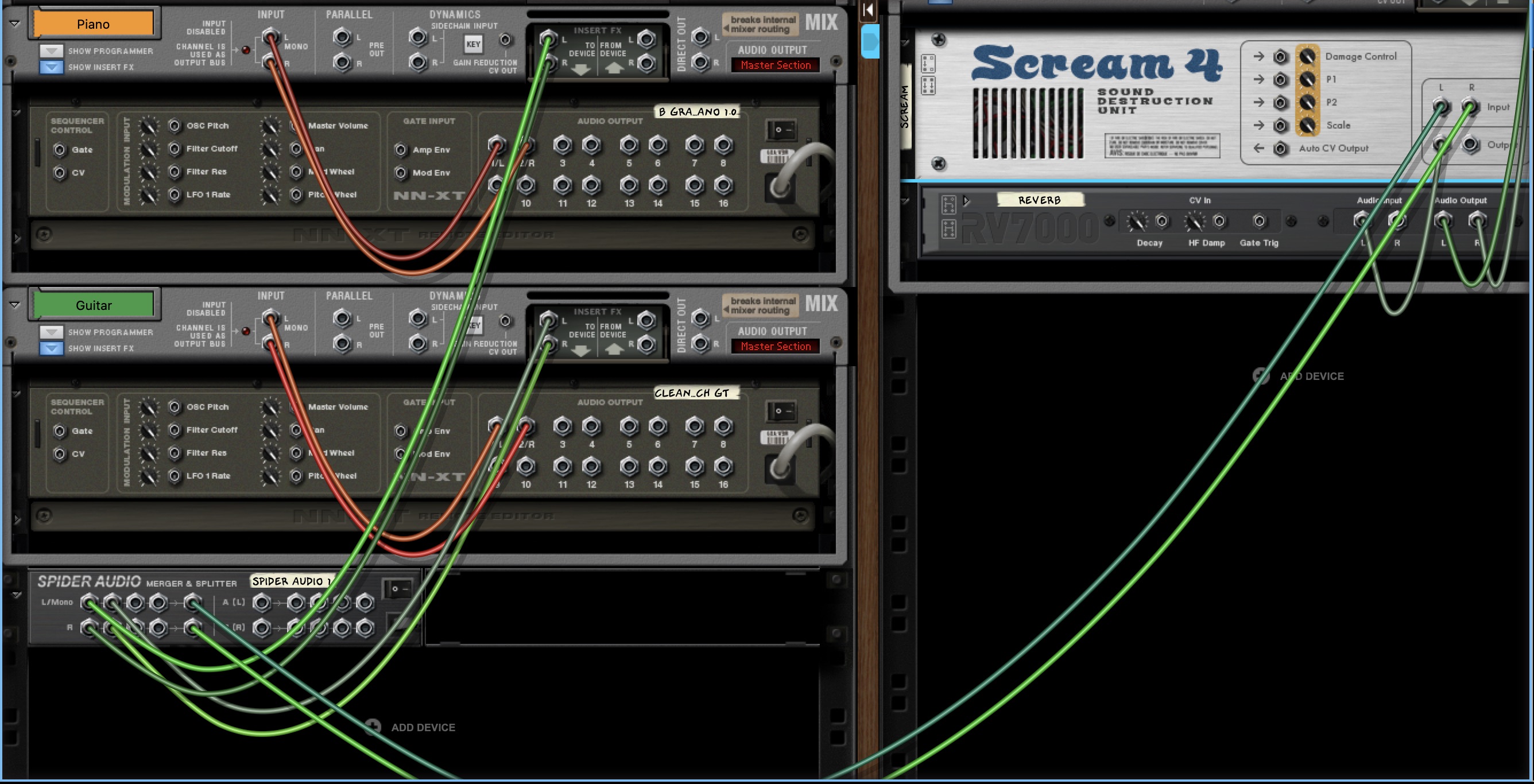Click the Piano Insert FX To Device arrow
1534x784 pixels.
pyautogui.click(x=581, y=68)
